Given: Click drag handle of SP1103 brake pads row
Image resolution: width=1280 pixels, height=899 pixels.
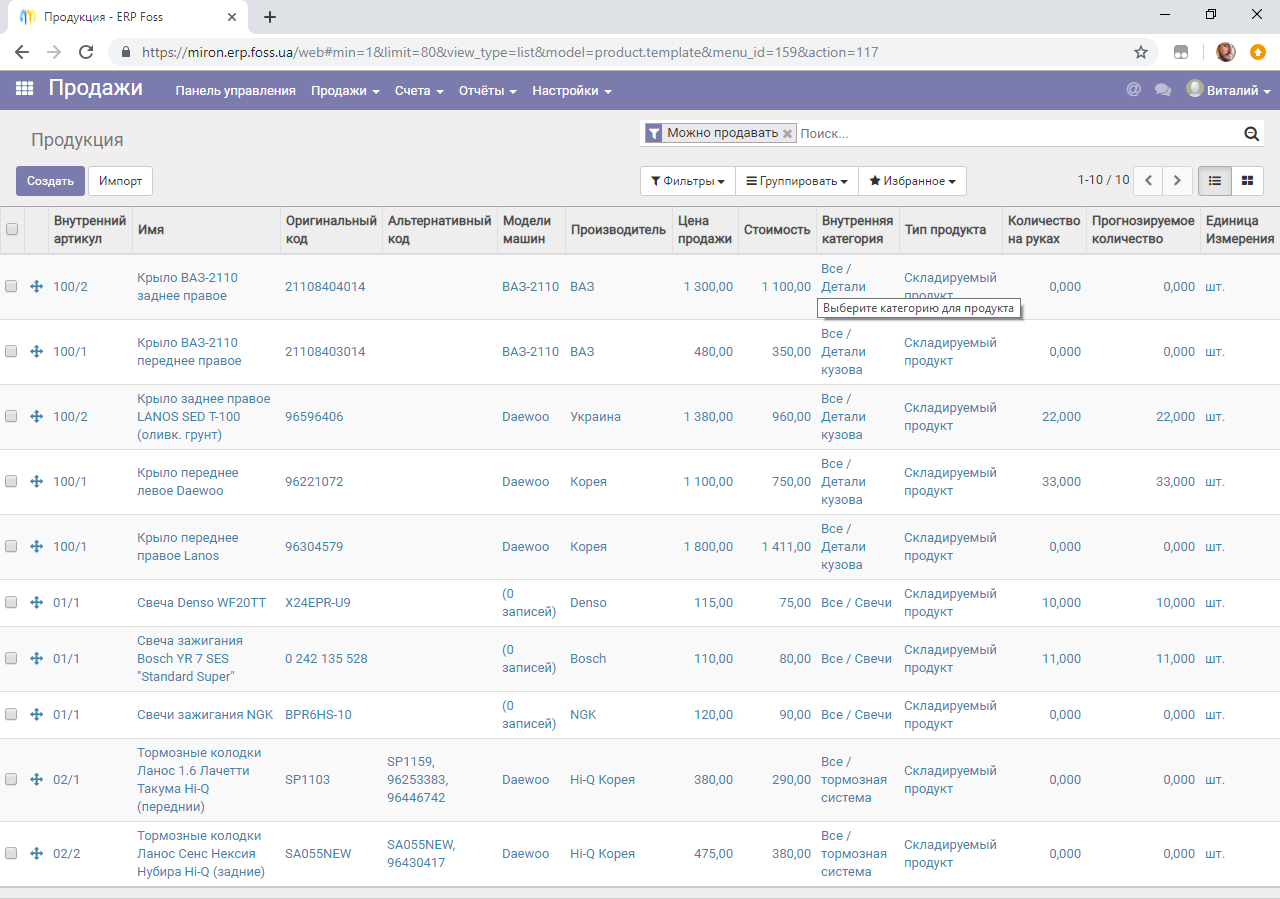Looking at the screenshot, I should click(x=37, y=779).
